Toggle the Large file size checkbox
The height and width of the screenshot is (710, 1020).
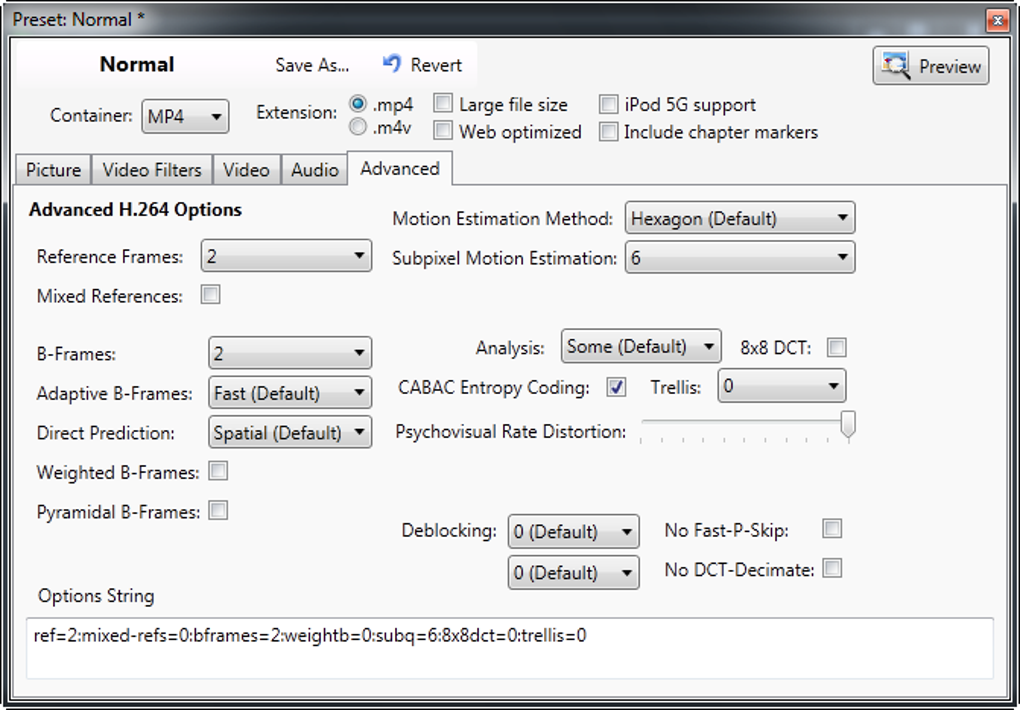(443, 103)
